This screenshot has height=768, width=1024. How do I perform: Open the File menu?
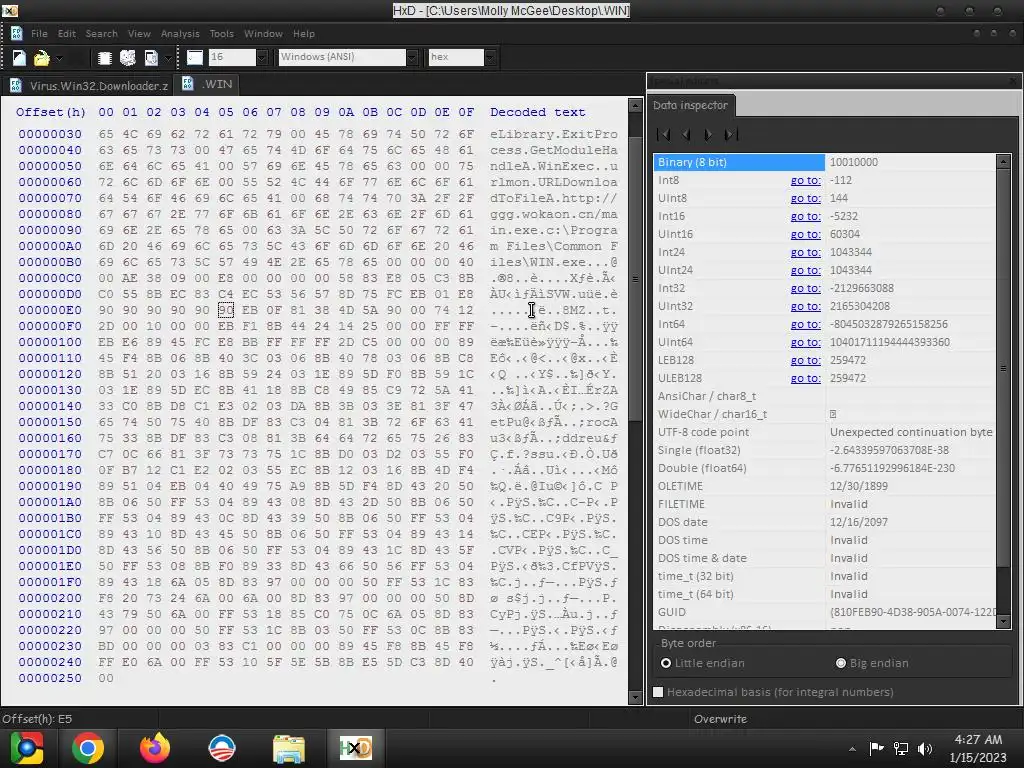pyautogui.click(x=39, y=33)
